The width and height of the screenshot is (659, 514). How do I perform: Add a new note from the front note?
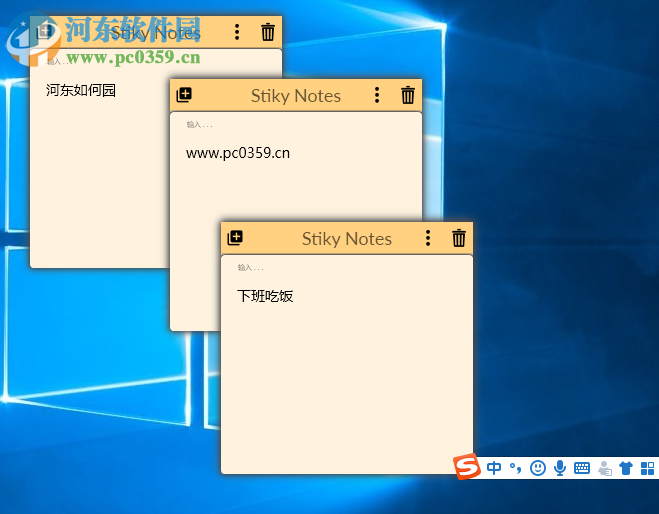click(x=235, y=238)
